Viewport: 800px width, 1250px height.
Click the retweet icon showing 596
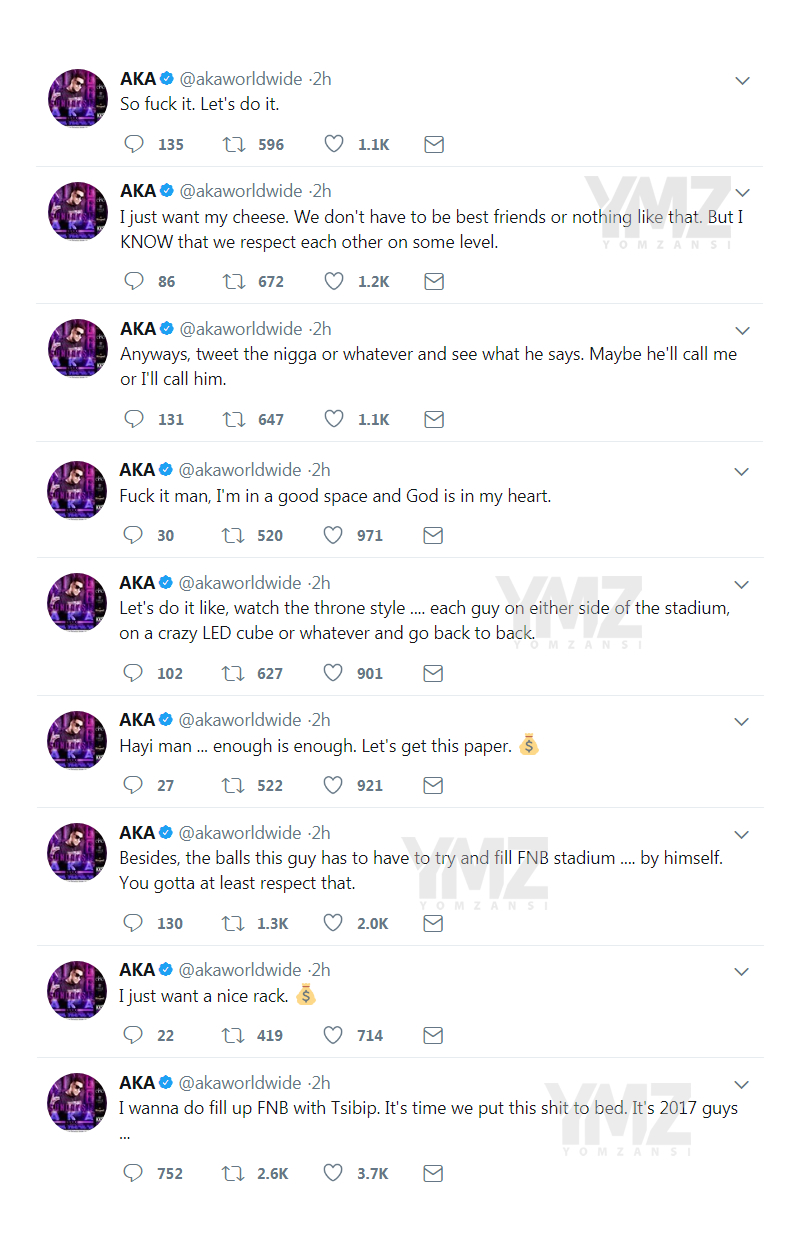pos(236,144)
